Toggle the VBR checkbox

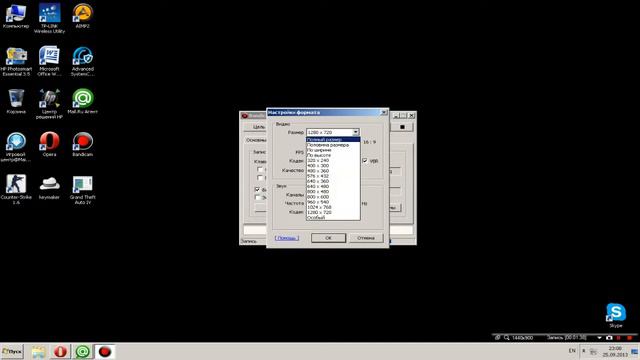pos(365,161)
